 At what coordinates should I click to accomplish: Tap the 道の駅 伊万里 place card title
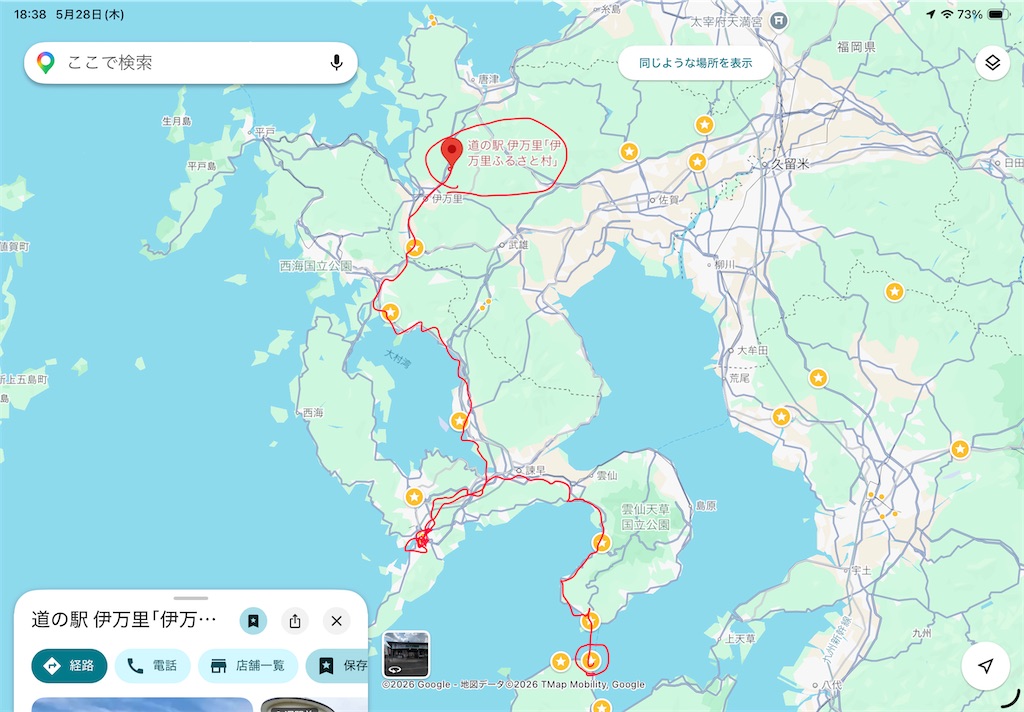[x=124, y=619]
